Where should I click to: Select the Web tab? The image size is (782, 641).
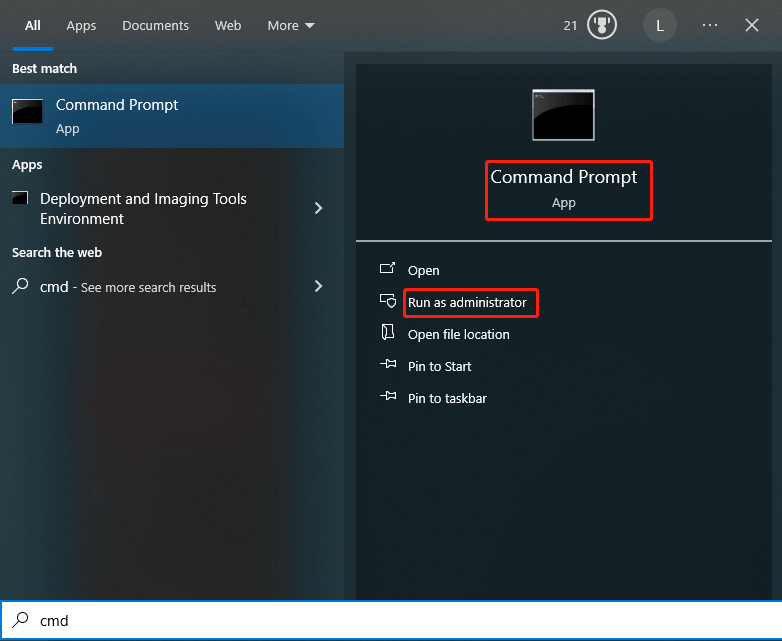point(228,25)
